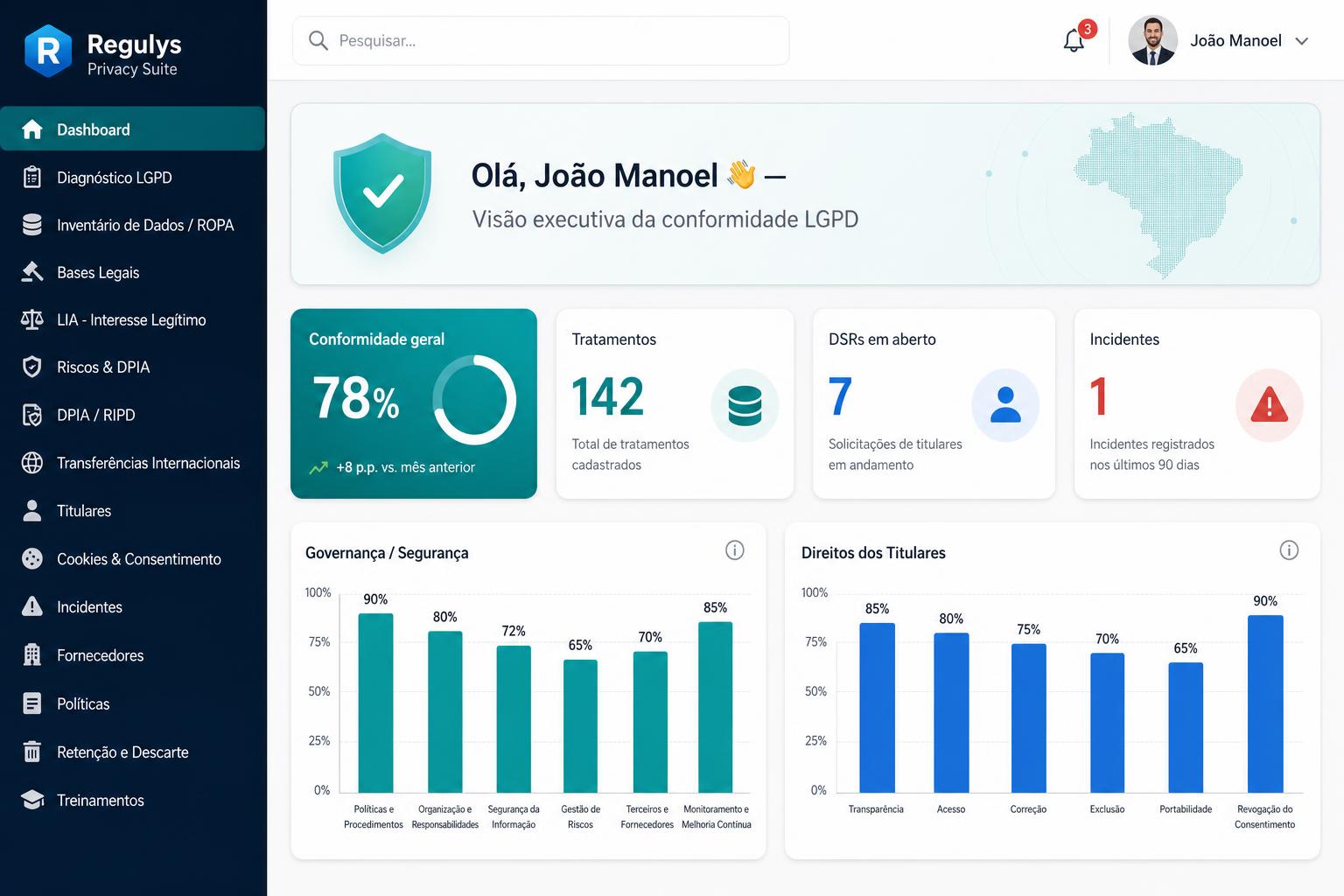The image size is (1344, 896).
Task: Click the Bases Legais gavel icon
Action: point(32,272)
